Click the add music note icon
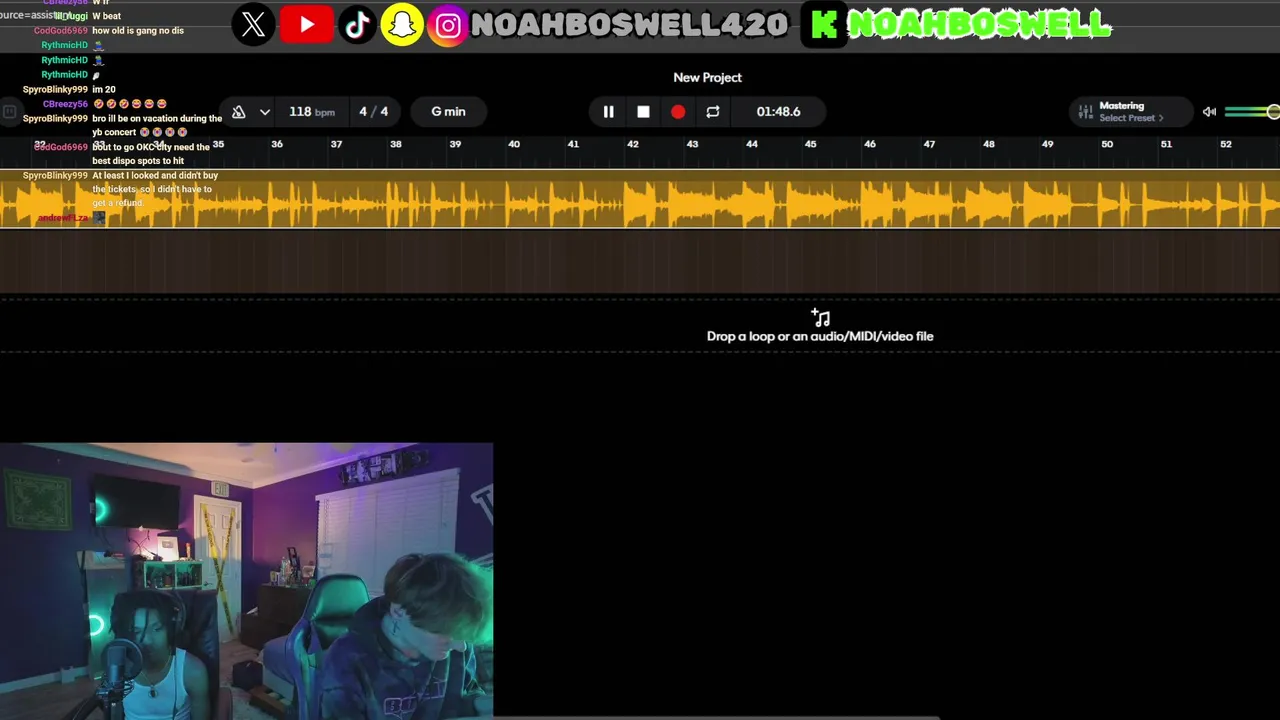This screenshot has width=1280, height=720. point(820,317)
